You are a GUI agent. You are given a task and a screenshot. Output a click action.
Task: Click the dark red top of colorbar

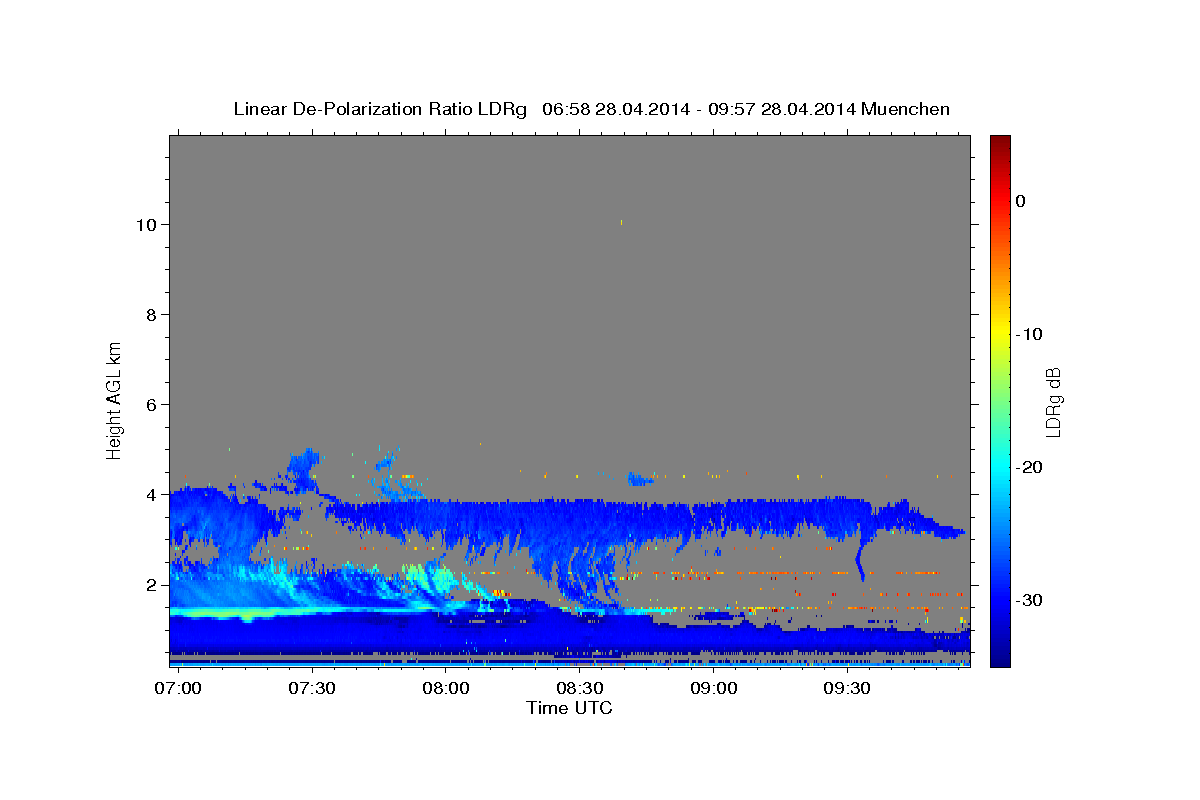tap(1000, 142)
